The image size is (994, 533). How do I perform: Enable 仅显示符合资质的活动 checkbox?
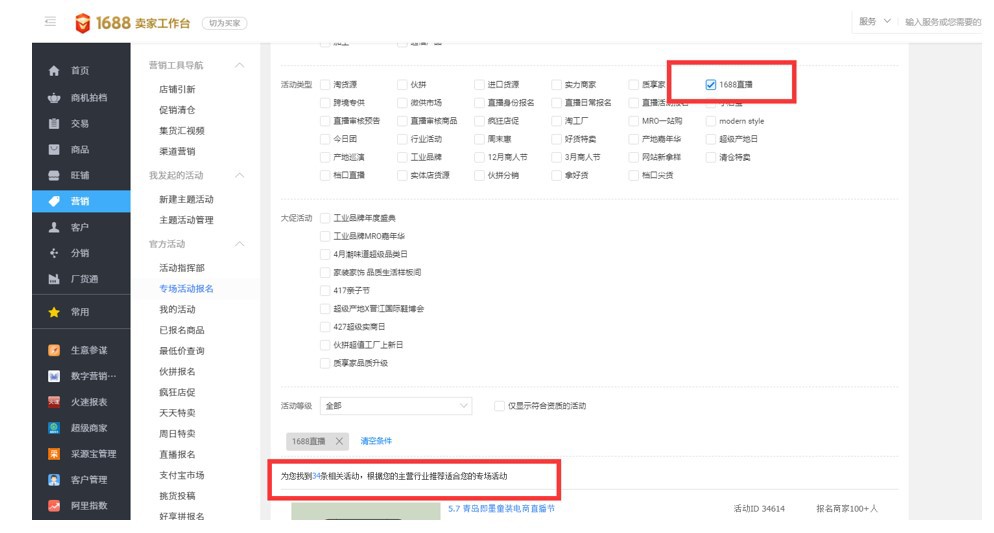pyautogui.click(x=500, y=406)
